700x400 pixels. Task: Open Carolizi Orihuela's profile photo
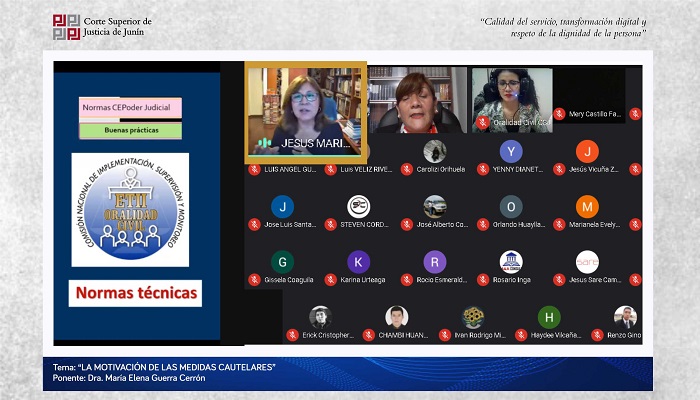[435, 151]
